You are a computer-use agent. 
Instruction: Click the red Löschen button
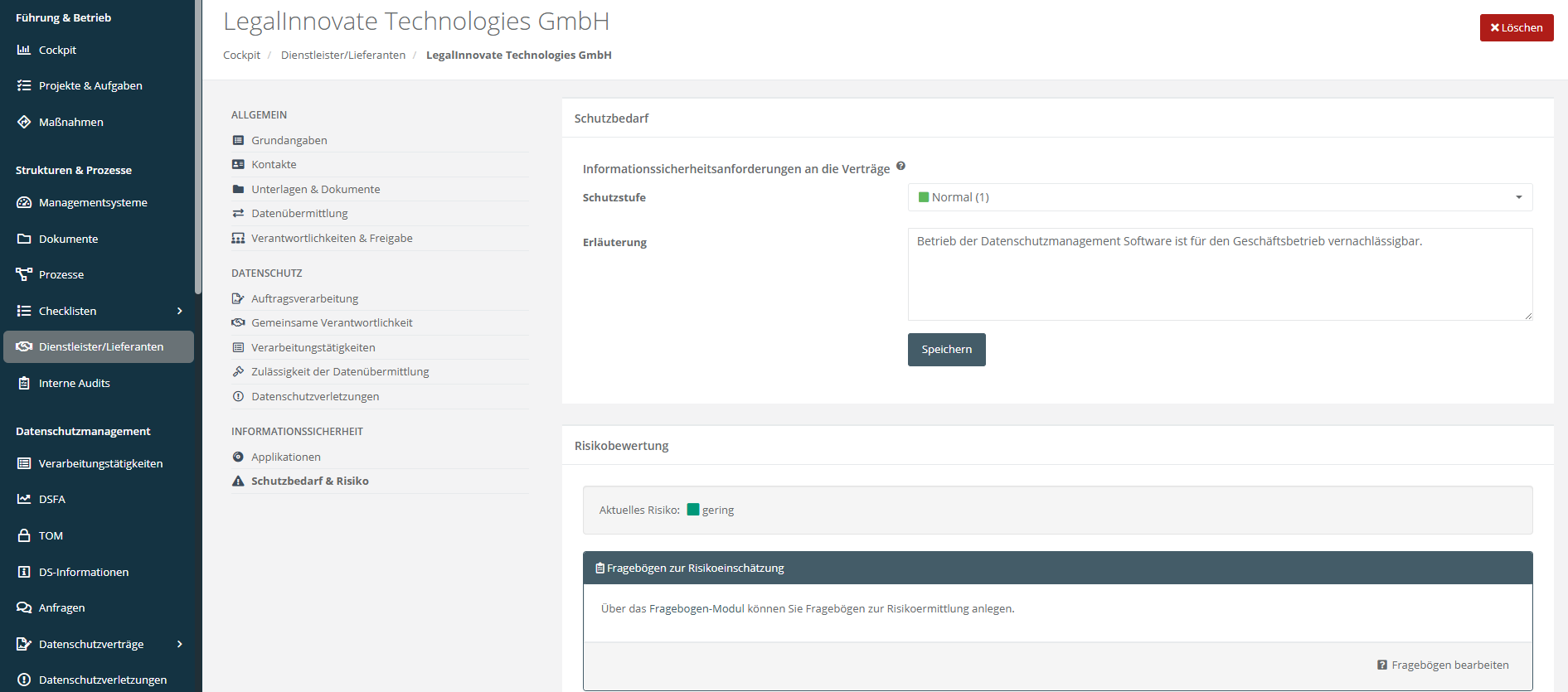pos(1516,27)
